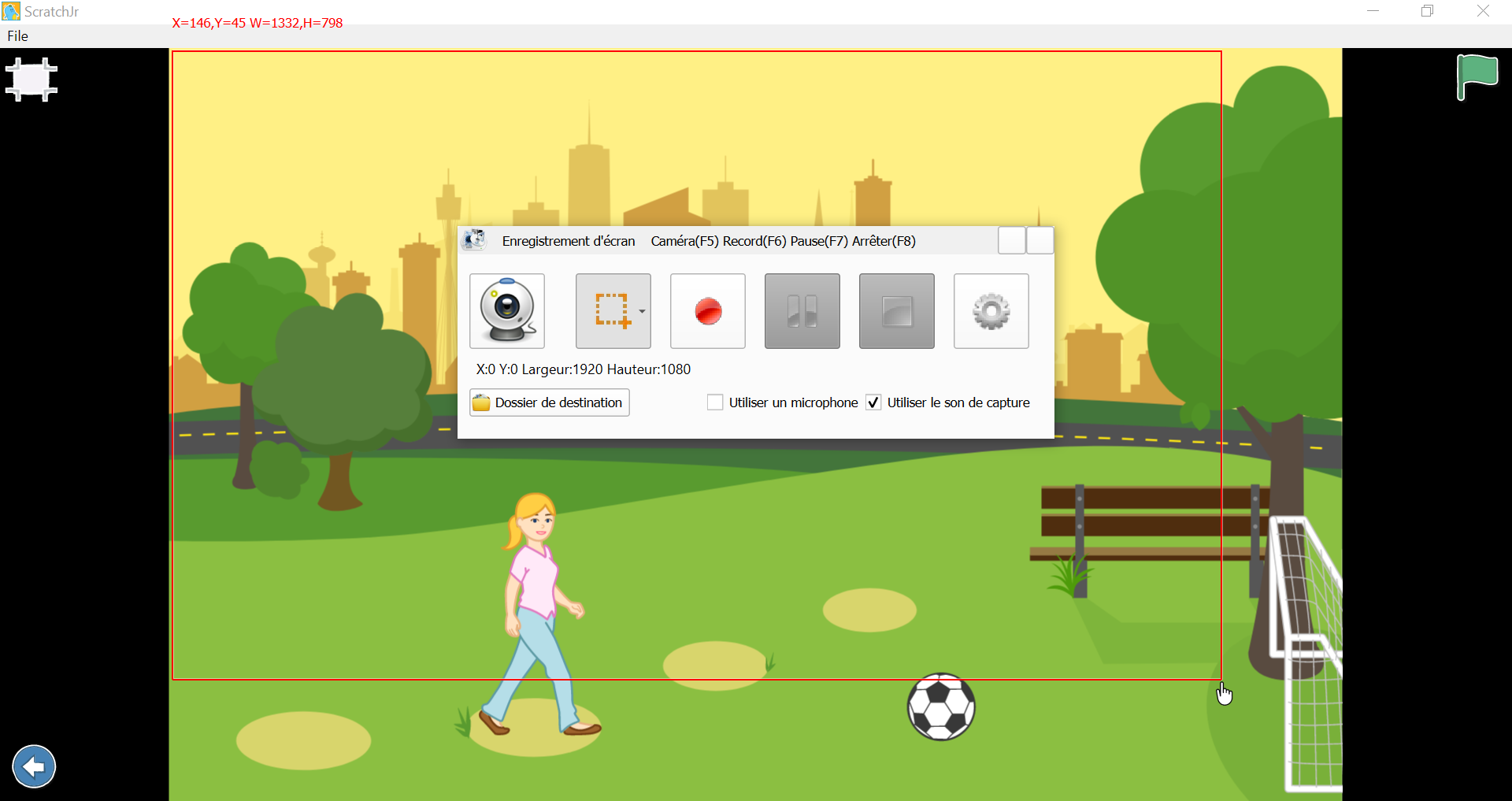Open the webcam camera capture
Viewport: 1512px width, 801px height.
pos(507,311)
